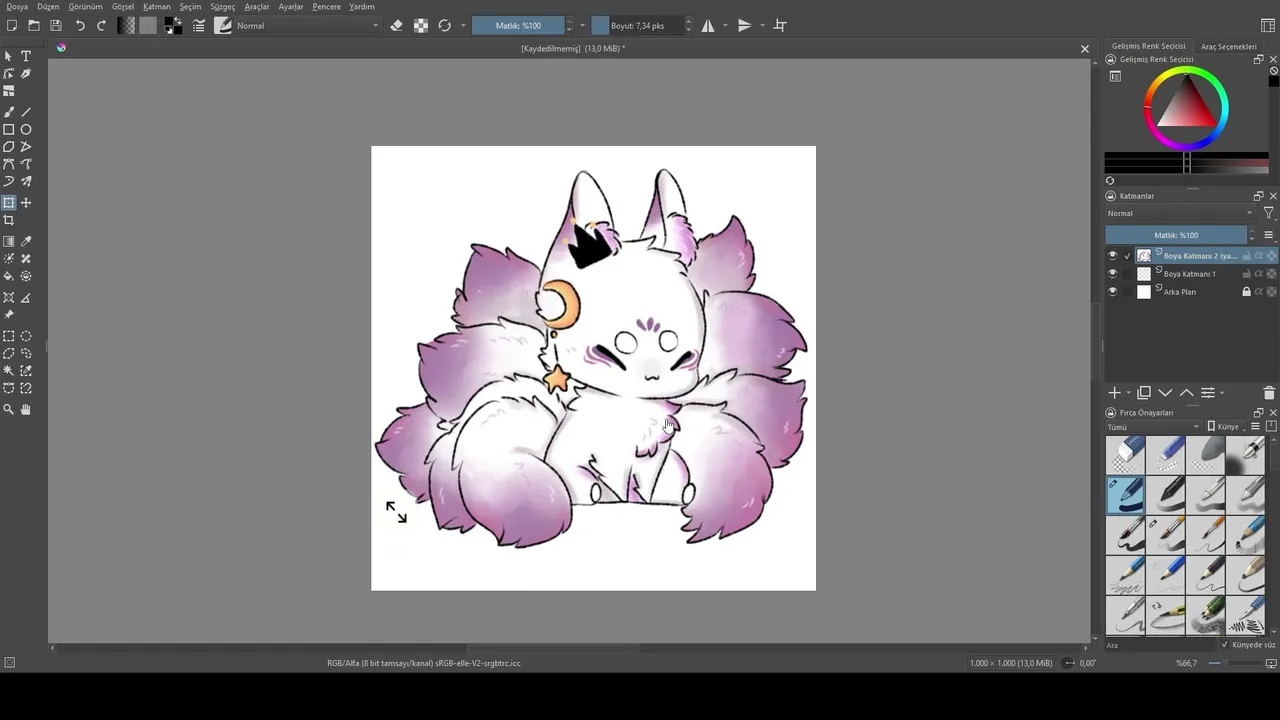Open the workspace chooser button
This screenshot has height=720, width=1280.
tap(1268, 26)
